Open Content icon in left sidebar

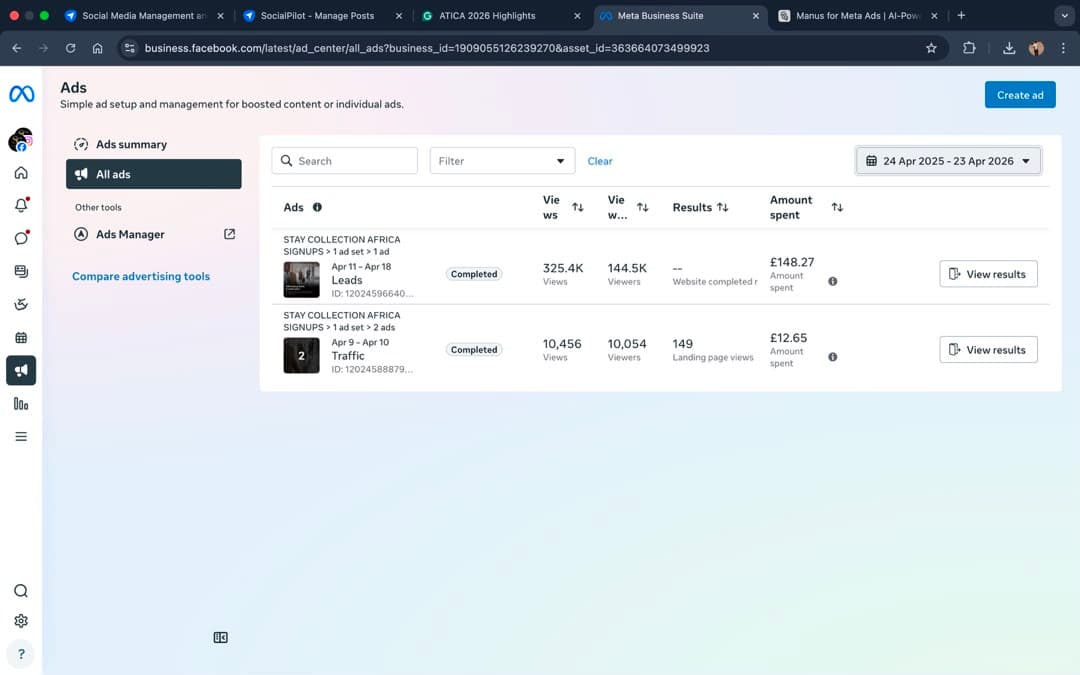click(21, 271)
